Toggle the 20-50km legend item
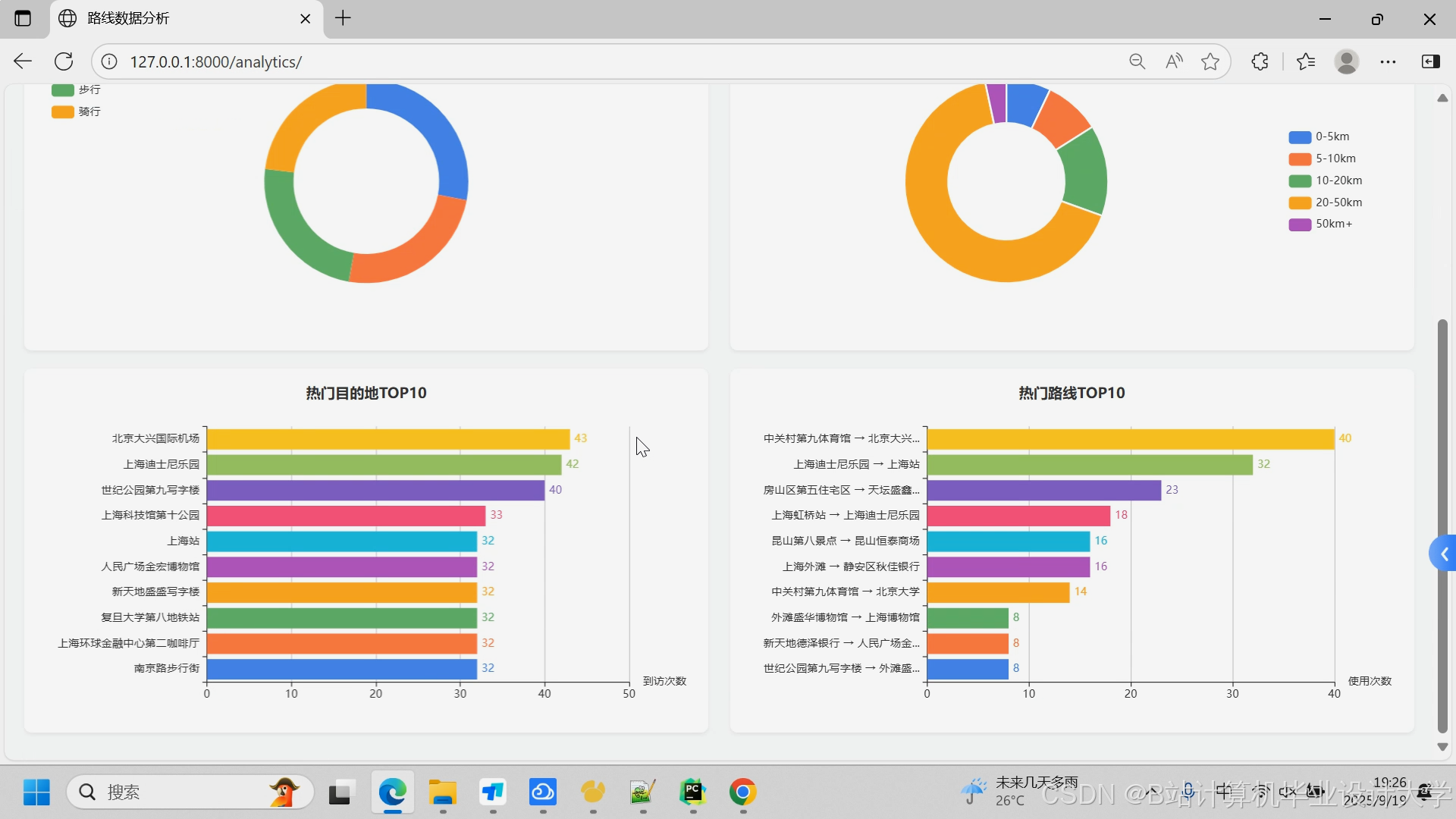The width and height of the screenshot is (1456, 819). tap(1338, 202)
